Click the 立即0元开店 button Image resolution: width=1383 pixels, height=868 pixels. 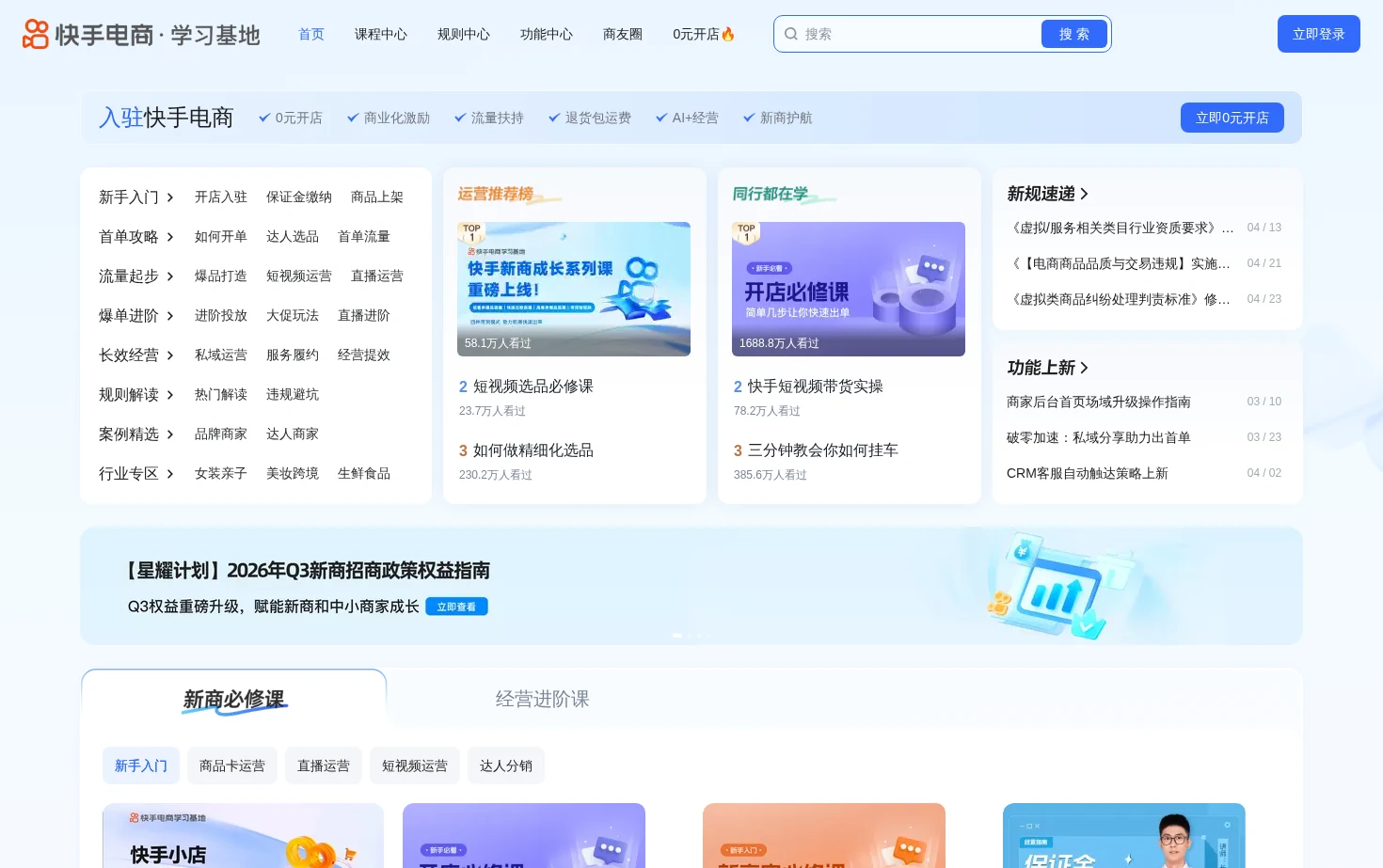(1232, 118)
